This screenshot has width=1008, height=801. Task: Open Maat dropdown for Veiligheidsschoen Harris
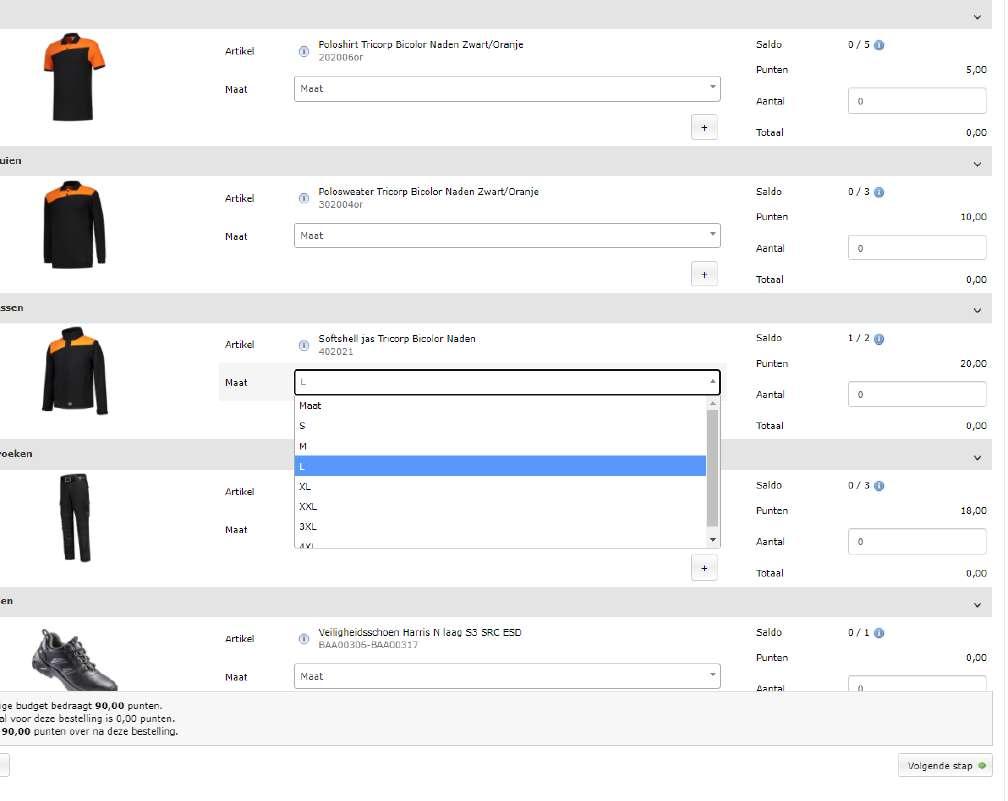pos(507,676)
